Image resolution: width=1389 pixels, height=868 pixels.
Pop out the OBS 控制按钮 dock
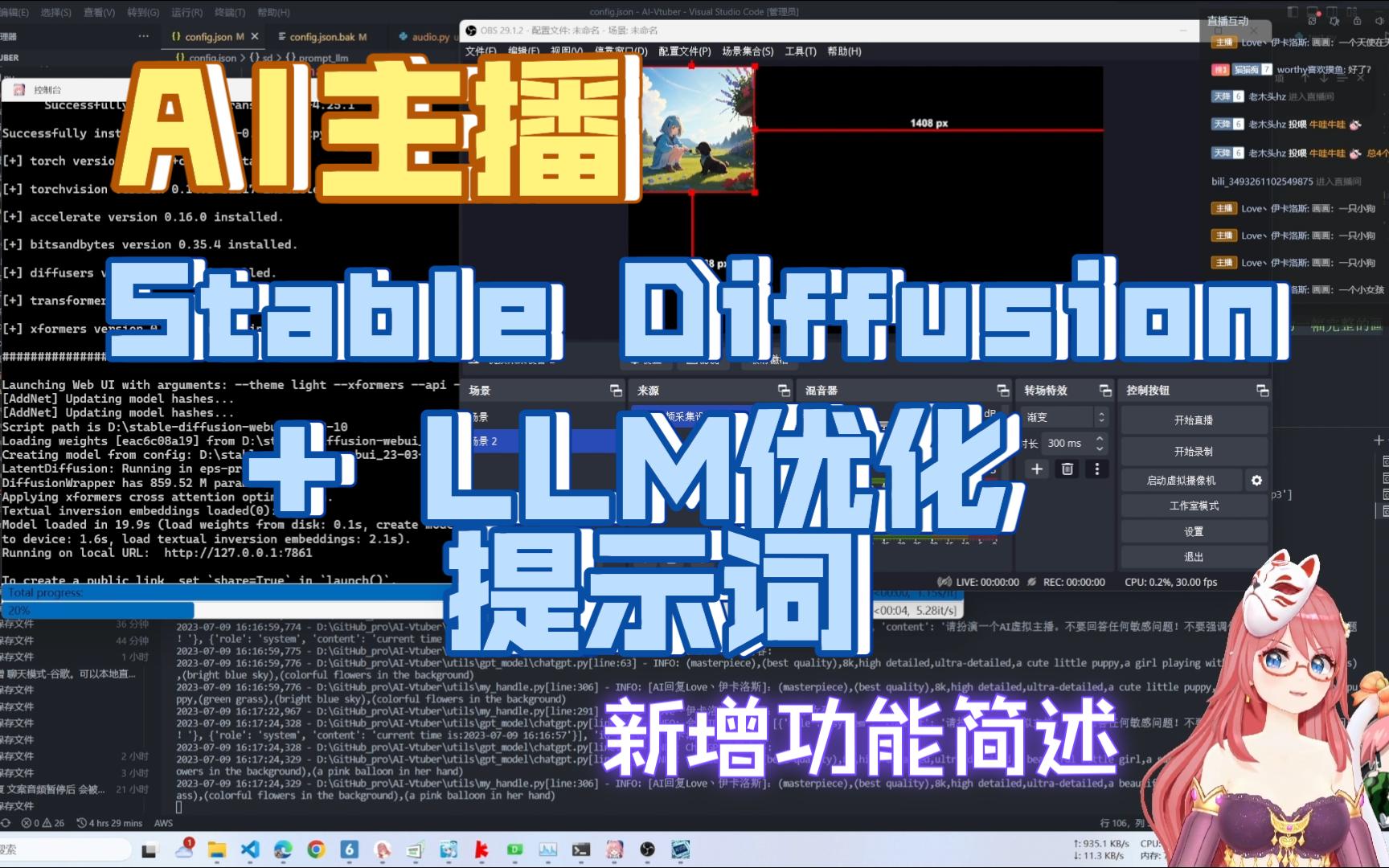1262,391
